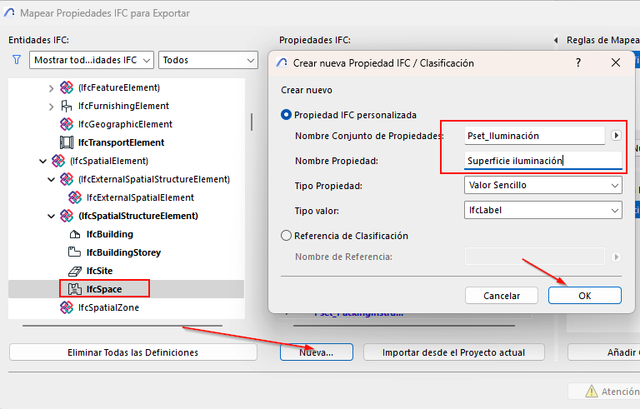This screenshot has height=409, width=640.
Task: Open the Tipo Propiedad dropdown
Action: tap(543, 185)
